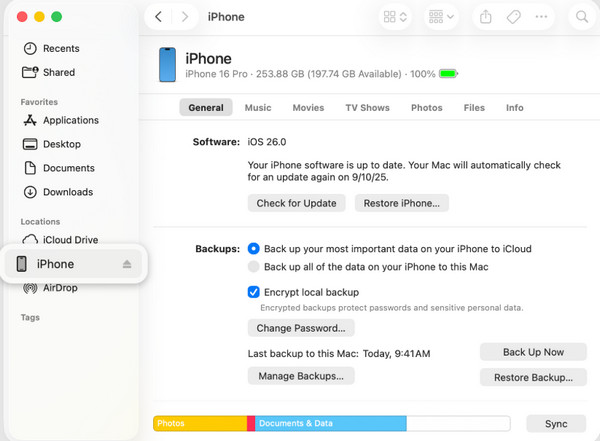Click the iPhone device icon in sidebar
The image size is (600, 441).
tap(22, 264)
